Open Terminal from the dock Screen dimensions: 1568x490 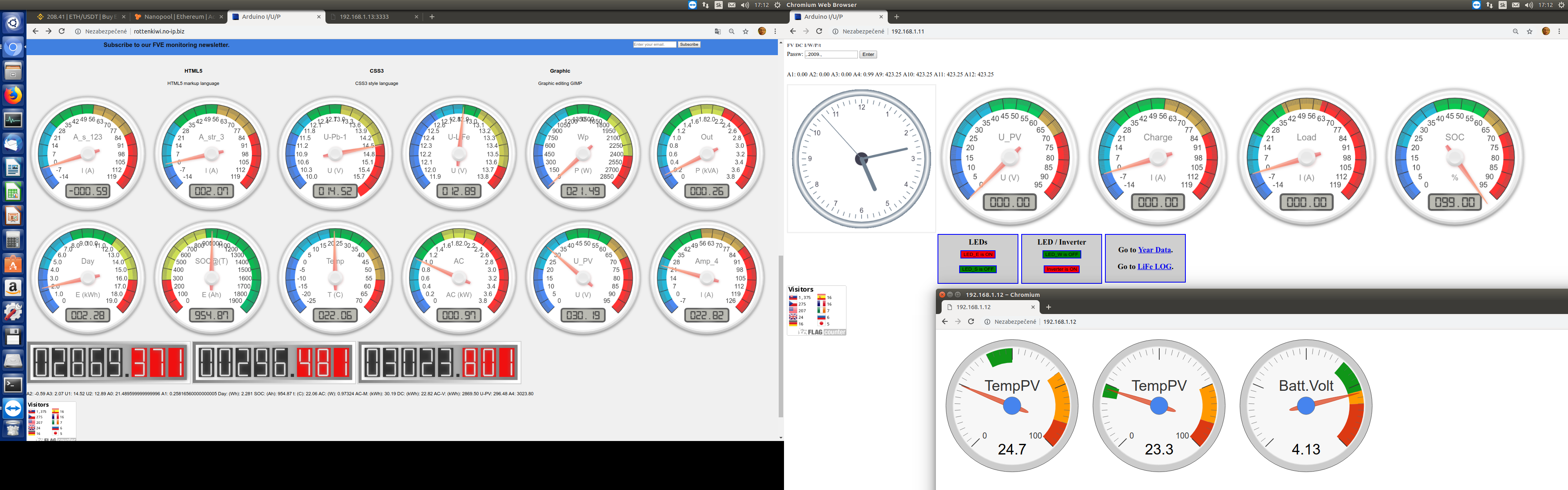[x=13, y=384]
